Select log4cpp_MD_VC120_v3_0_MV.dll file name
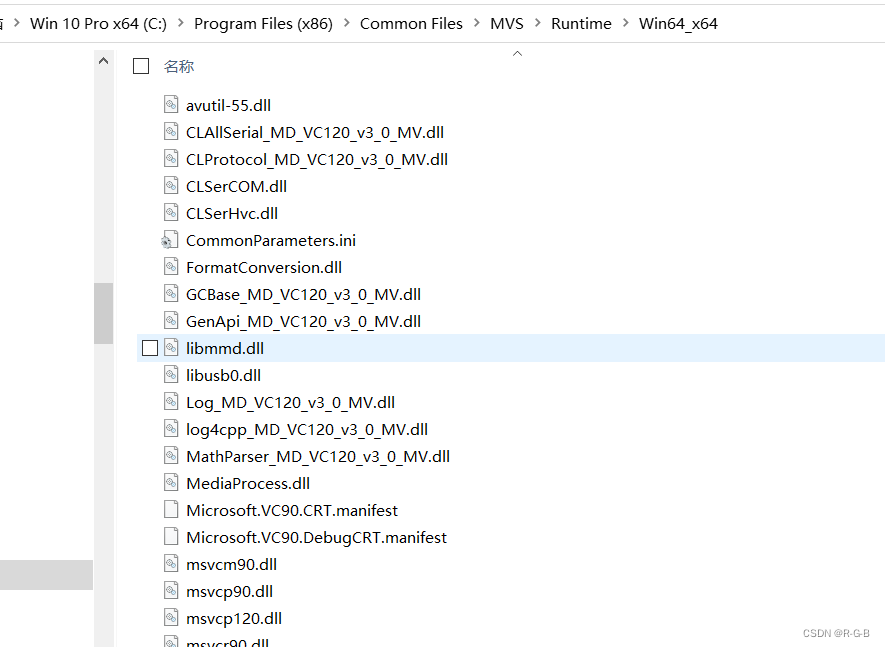 click(x=306, y=430)
